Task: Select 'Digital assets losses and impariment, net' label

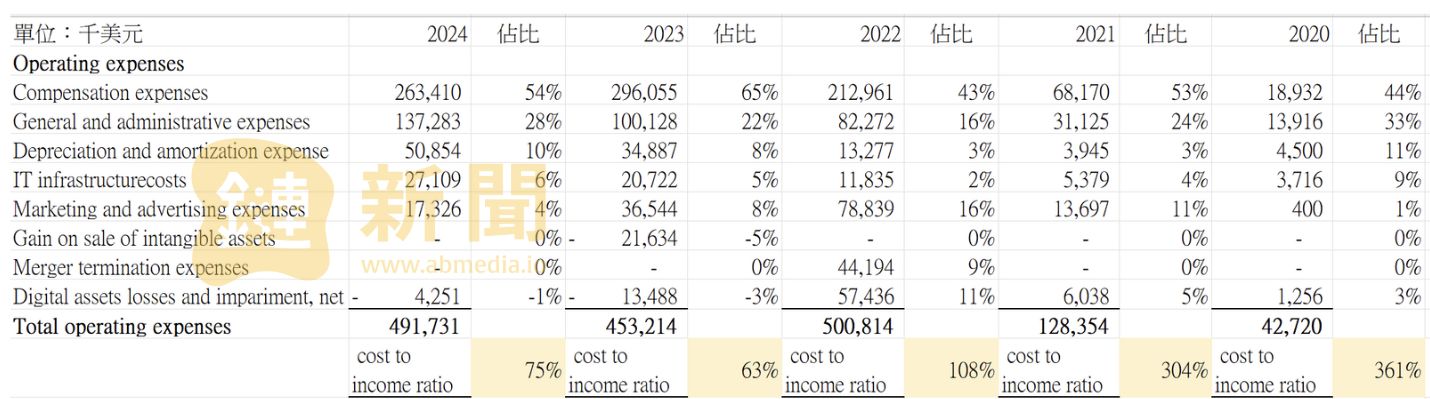Action: pos(178,297)
